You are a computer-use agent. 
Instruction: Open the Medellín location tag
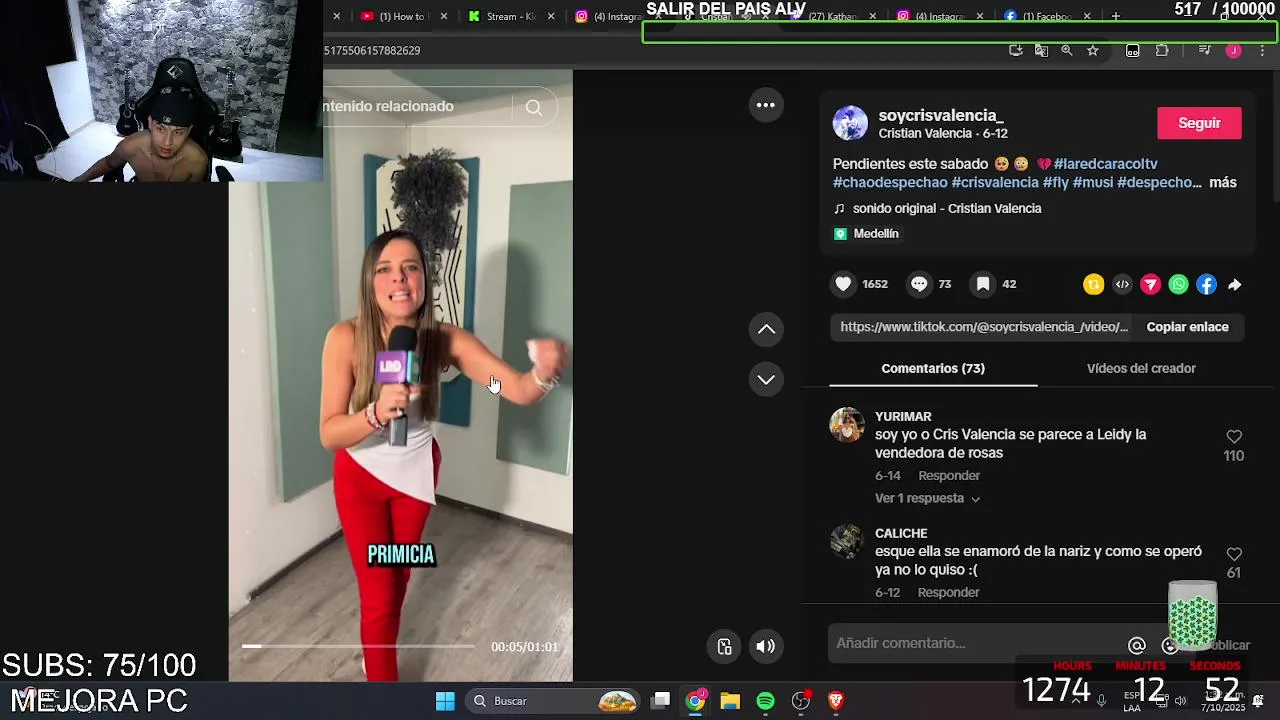(x=866, y=233)
